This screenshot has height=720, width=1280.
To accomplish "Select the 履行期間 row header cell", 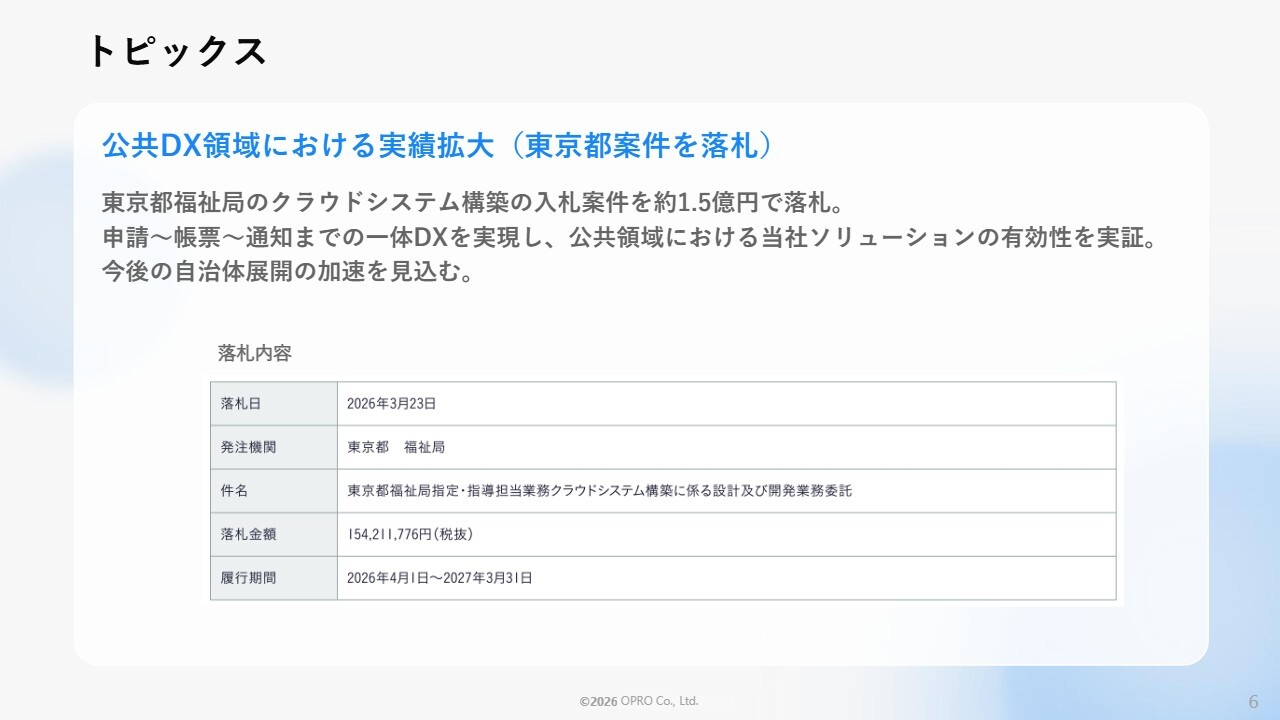I will 274,578.
